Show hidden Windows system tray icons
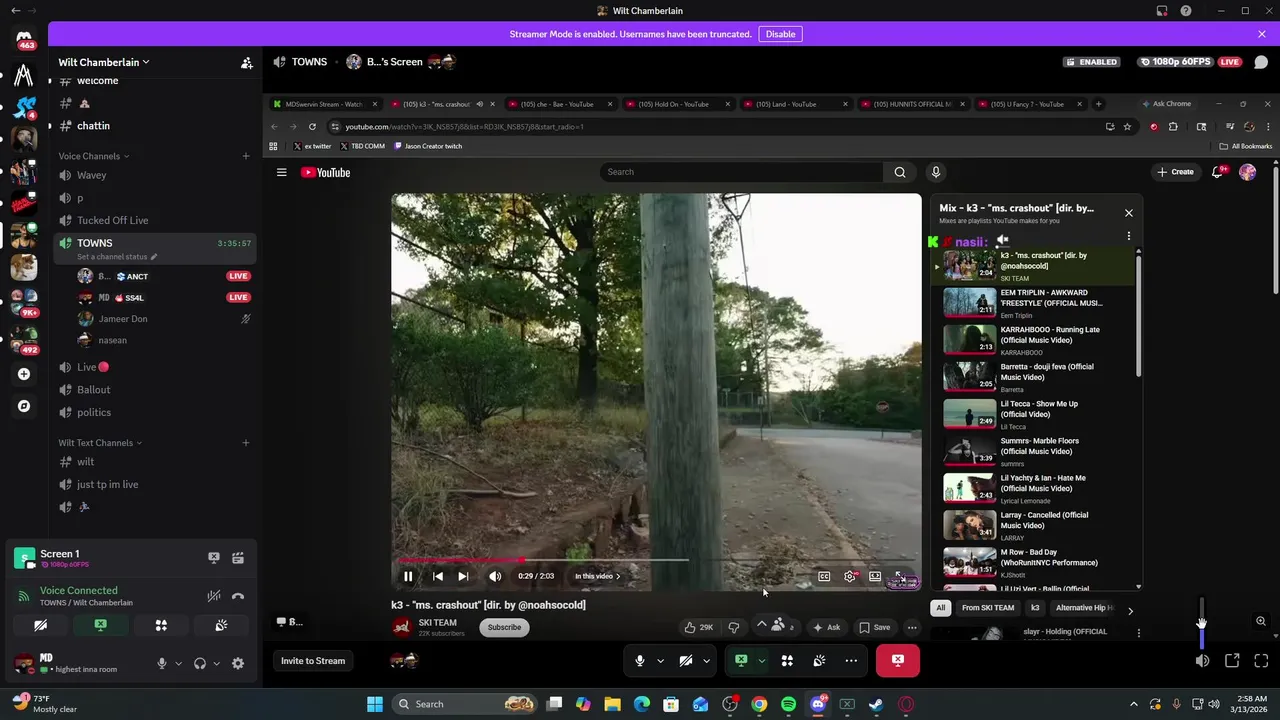This screenshot has height=720, width=1280. coord(1133,704)
